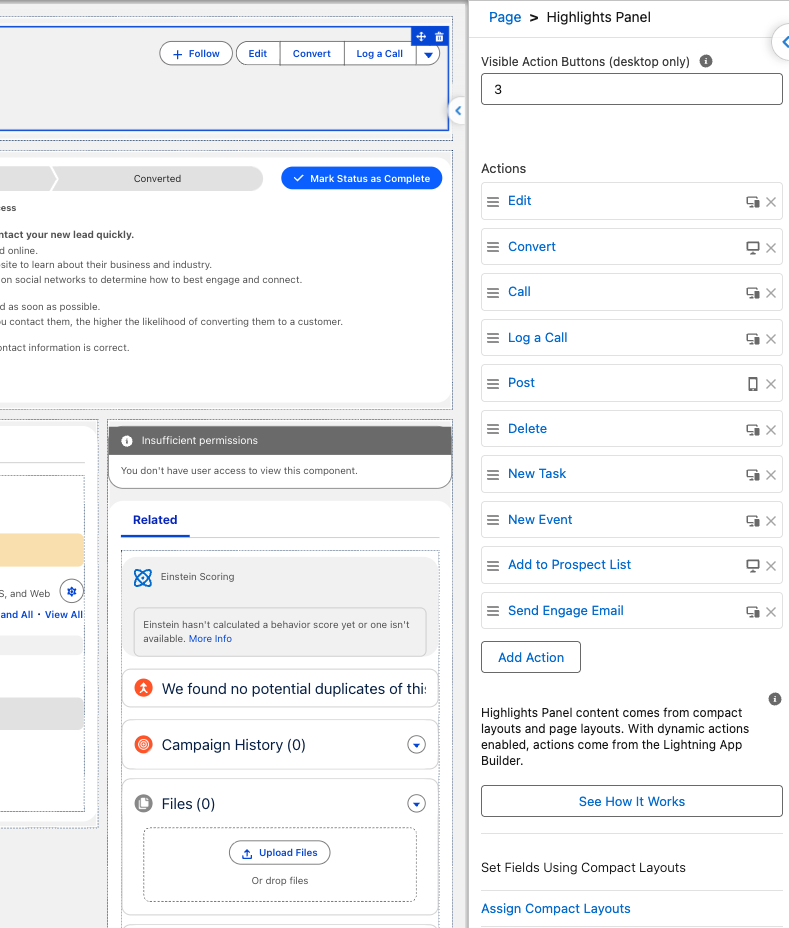
Task: Open Assign Compact Layouts link
Action: point(556,908)
